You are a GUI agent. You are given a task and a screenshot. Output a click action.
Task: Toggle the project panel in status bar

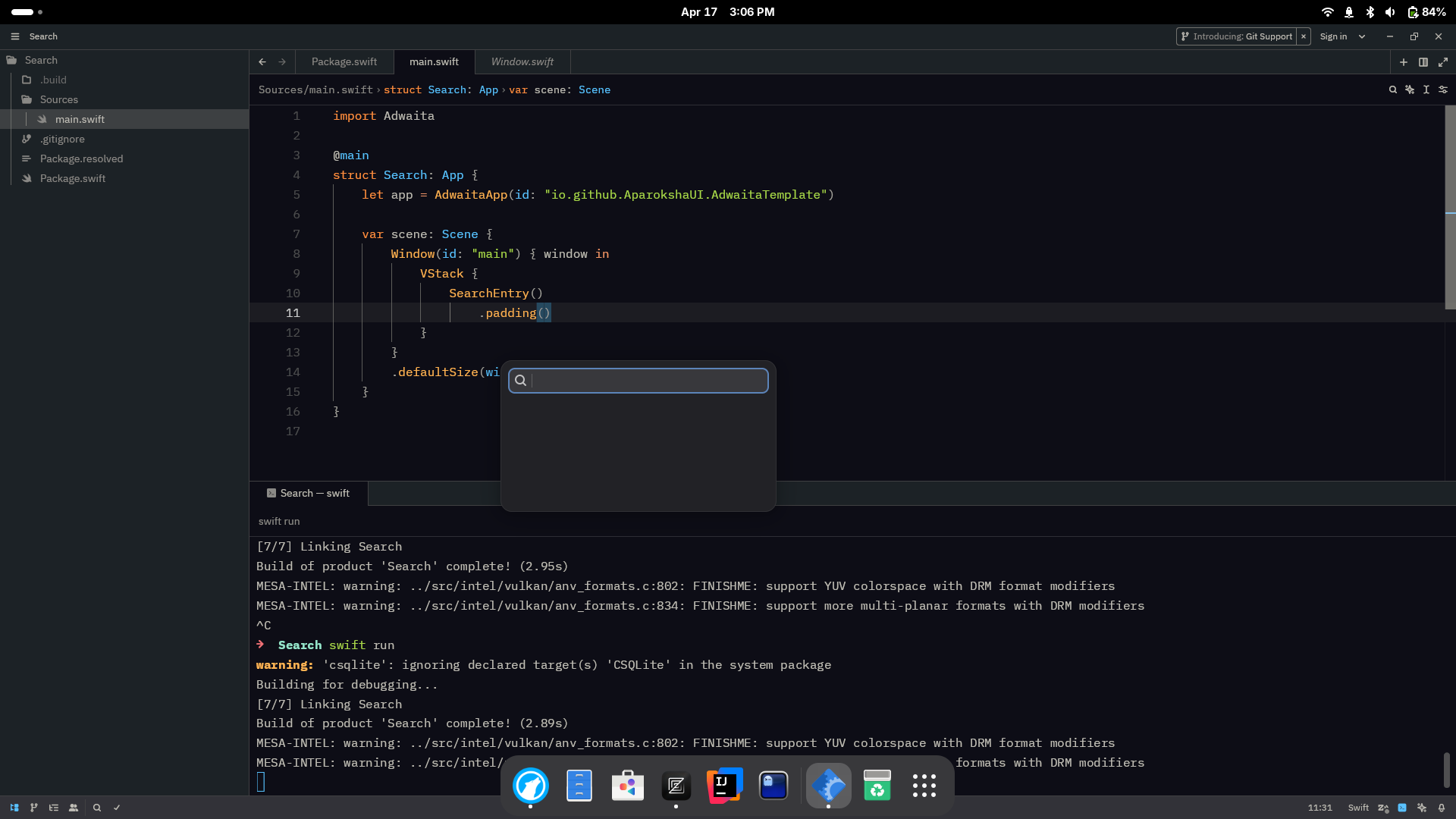(14, 808)
